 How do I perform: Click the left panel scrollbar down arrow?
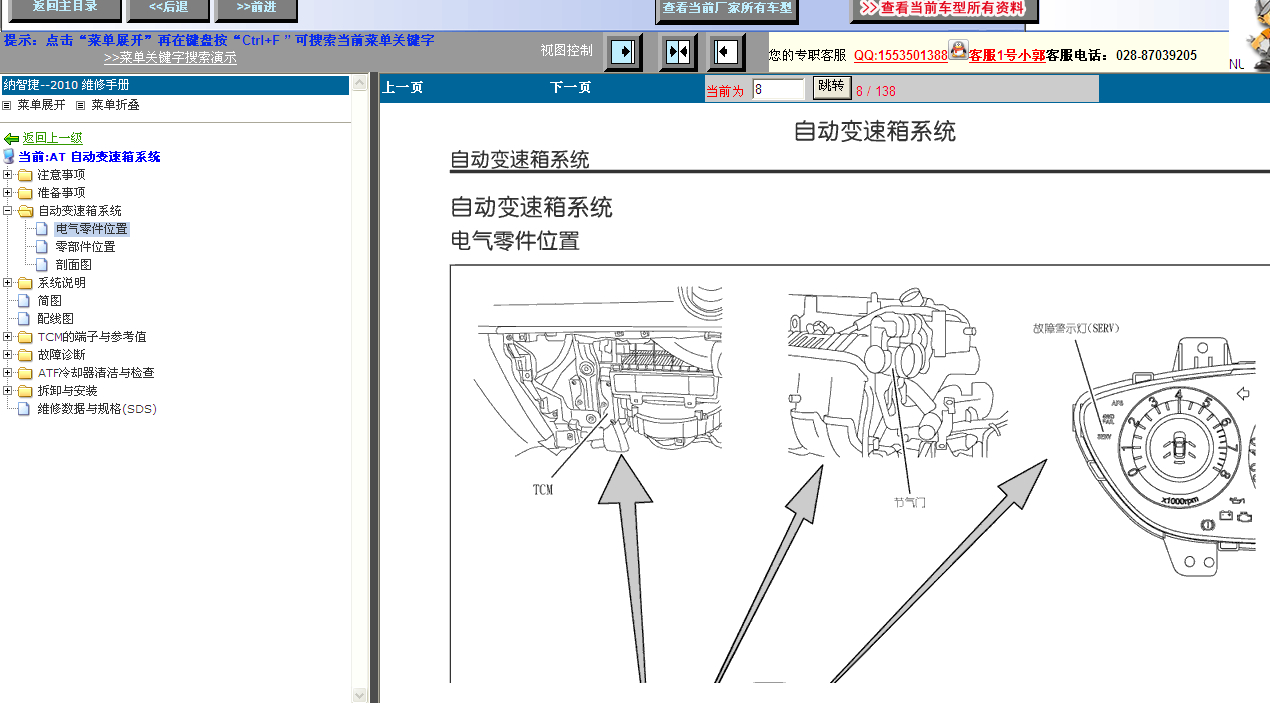360,695
